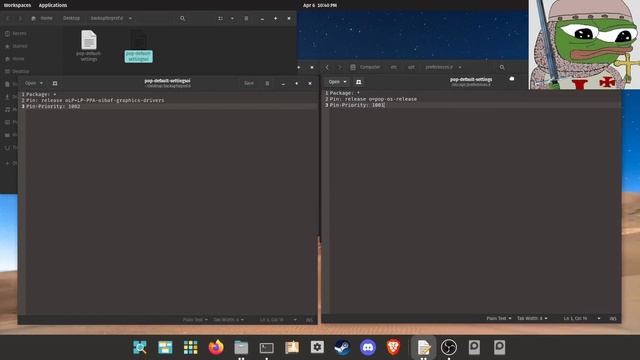Click Pin release o=pop-os-release line

[373, 99]
